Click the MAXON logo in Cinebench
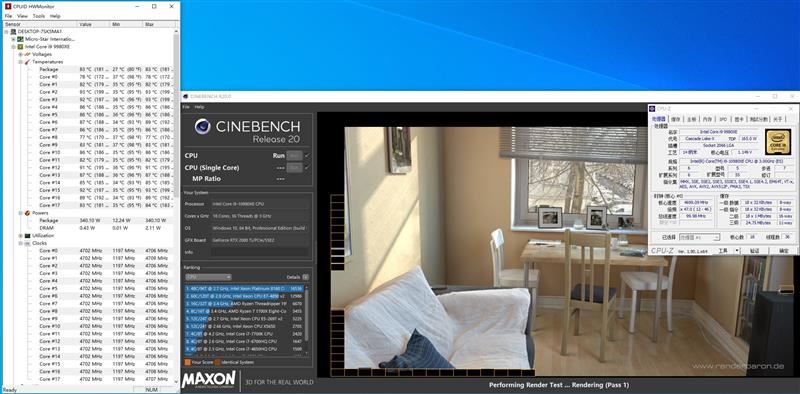Image resolution: width=800 pixels, height=394 pixels. (209, 380)
